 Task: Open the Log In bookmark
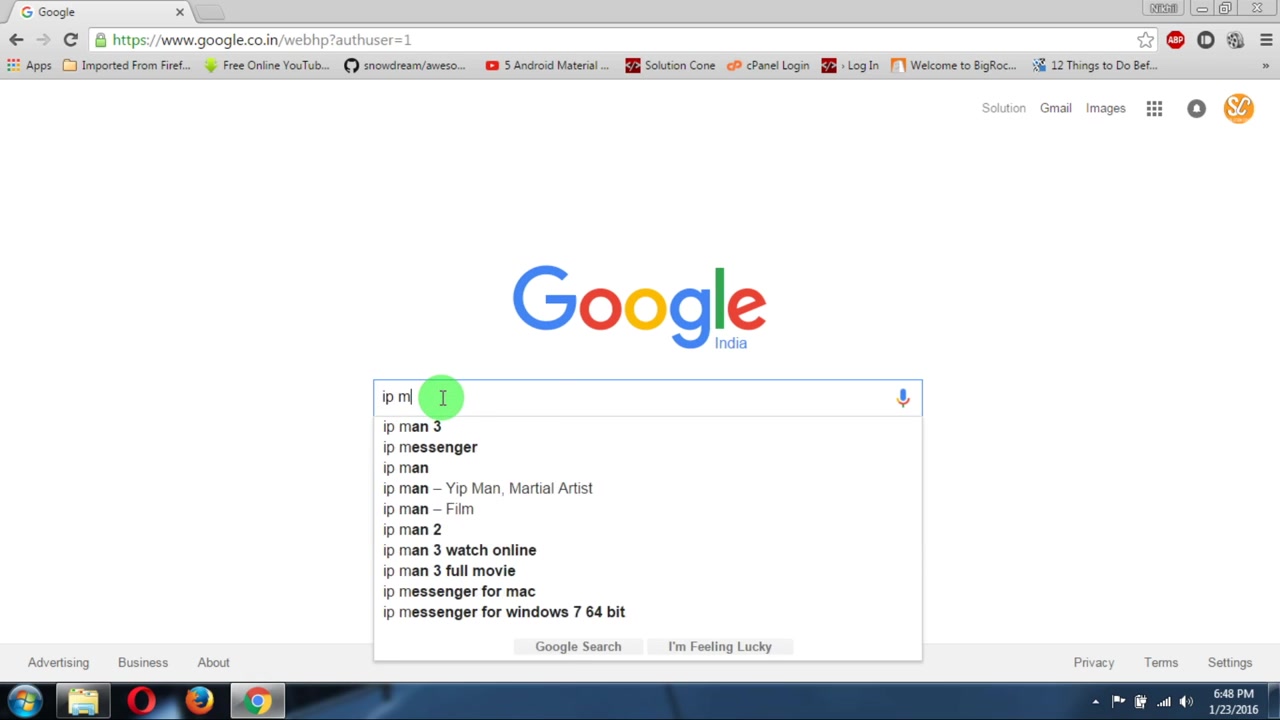coord(850,66)
